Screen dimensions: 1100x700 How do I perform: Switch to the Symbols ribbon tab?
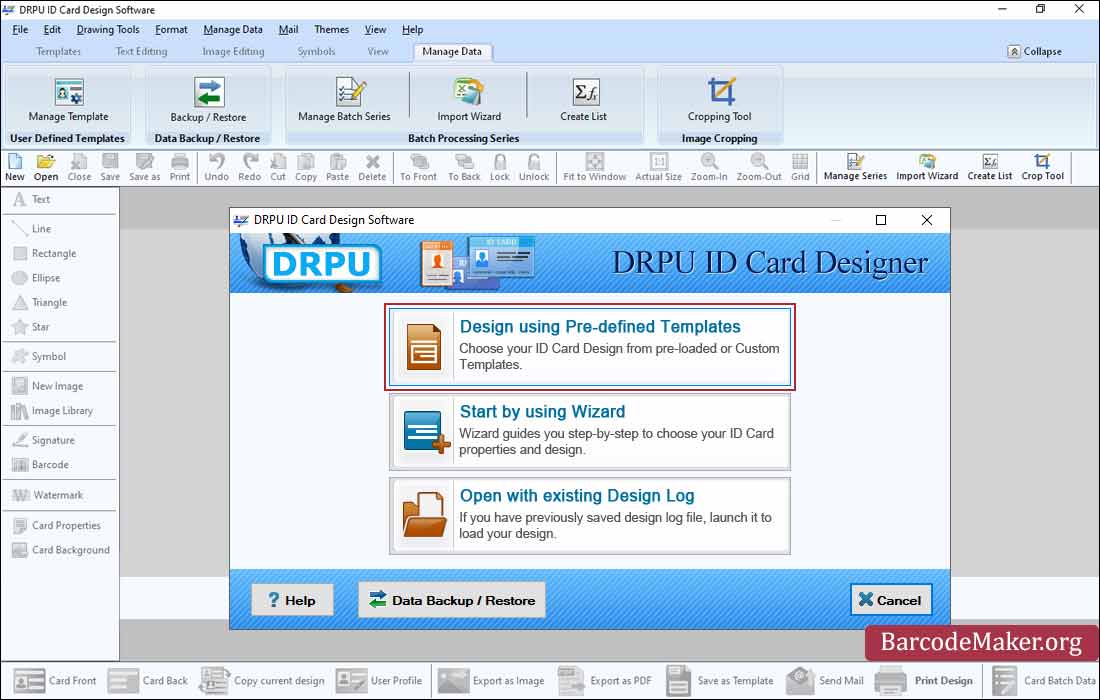click(316, 51)
